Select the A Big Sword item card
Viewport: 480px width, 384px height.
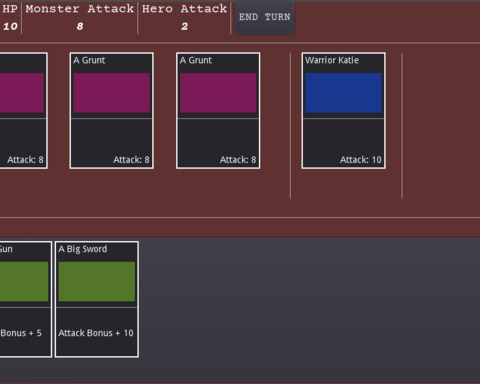(x=97, y=299)
